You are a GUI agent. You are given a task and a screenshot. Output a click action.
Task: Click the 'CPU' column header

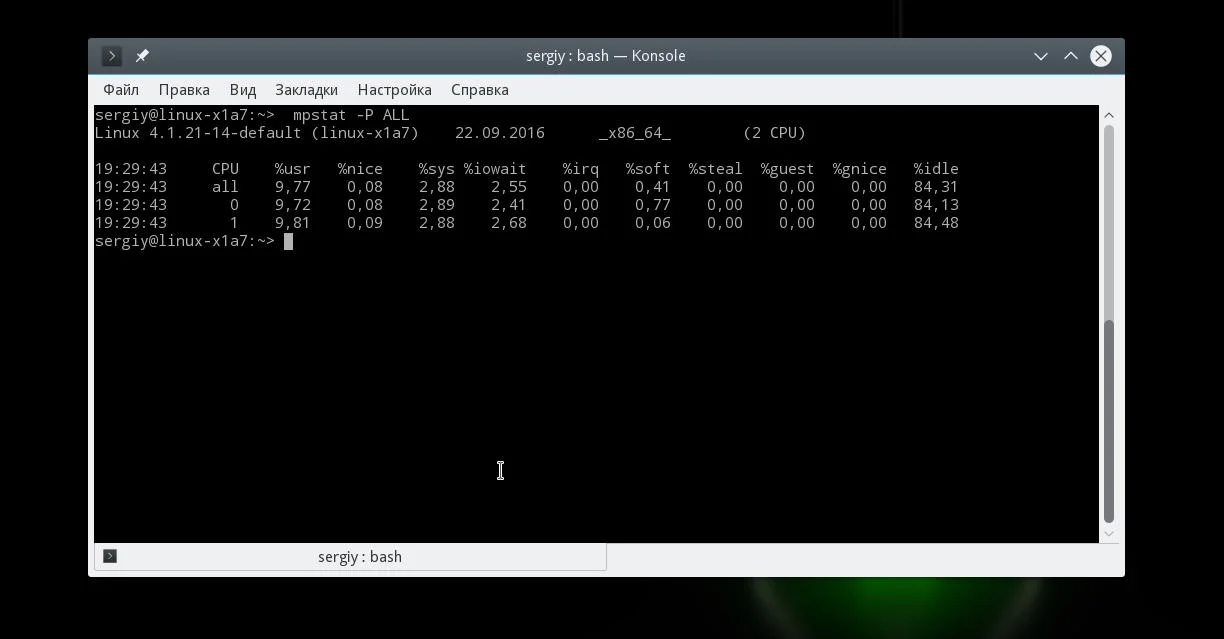(x=225, y=169)
